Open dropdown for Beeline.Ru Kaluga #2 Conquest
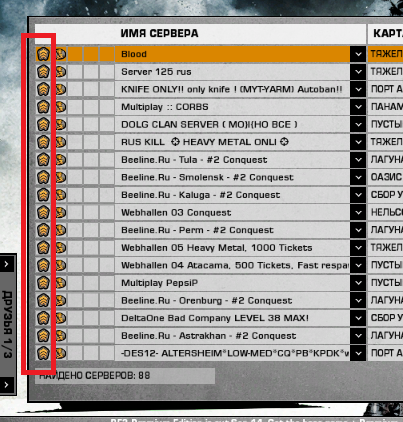The width and height of the screenshot is (403, 422). [x=358, y=195]
